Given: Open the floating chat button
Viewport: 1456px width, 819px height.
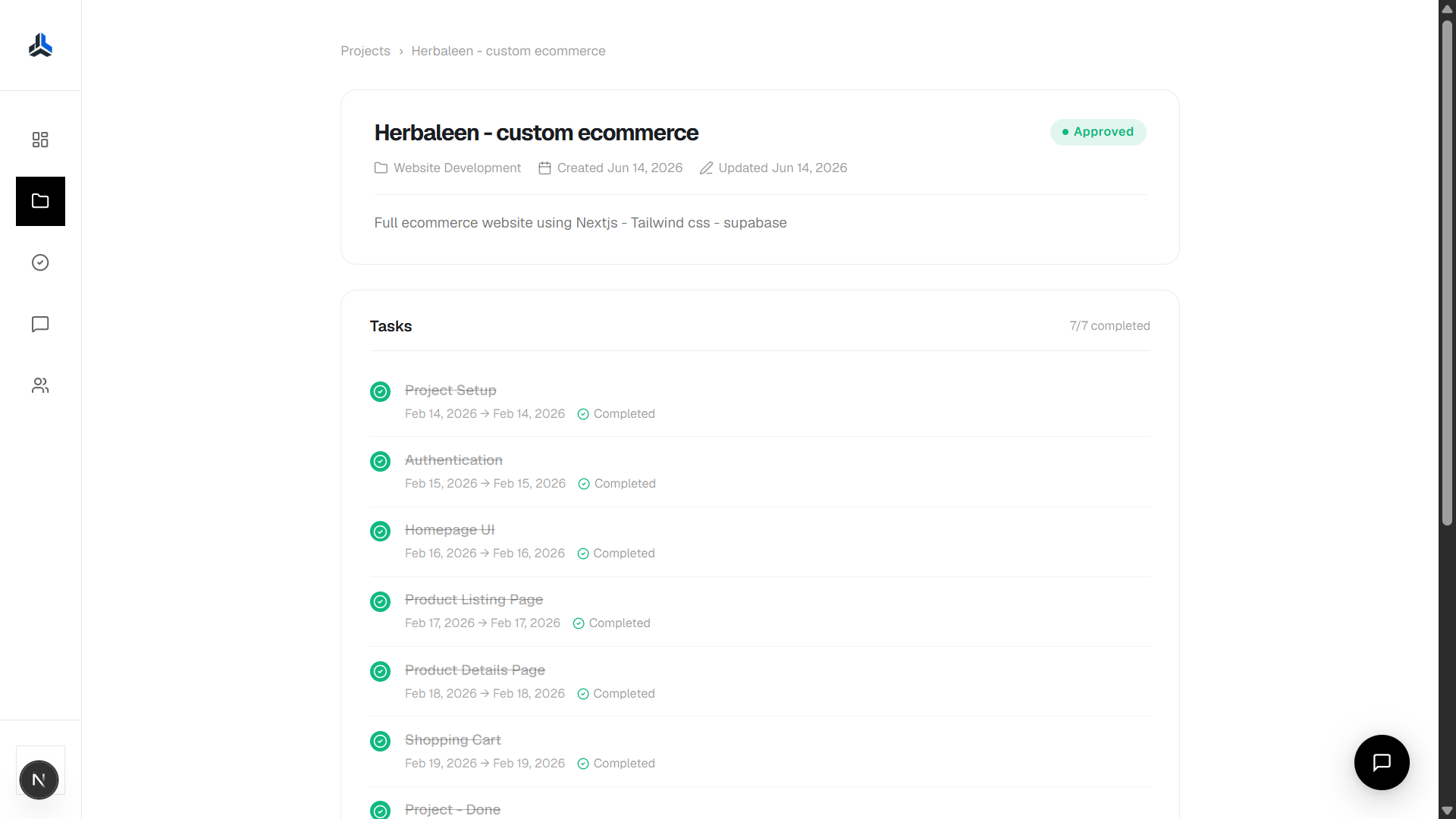Looking at the screenshot, I should coord(1382,762).
